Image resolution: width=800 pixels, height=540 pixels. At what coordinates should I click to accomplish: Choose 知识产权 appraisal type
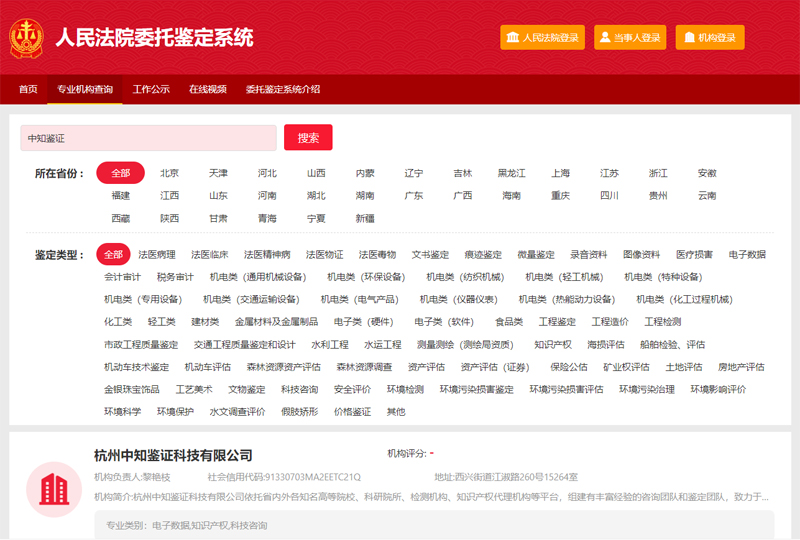pos(553,345)
